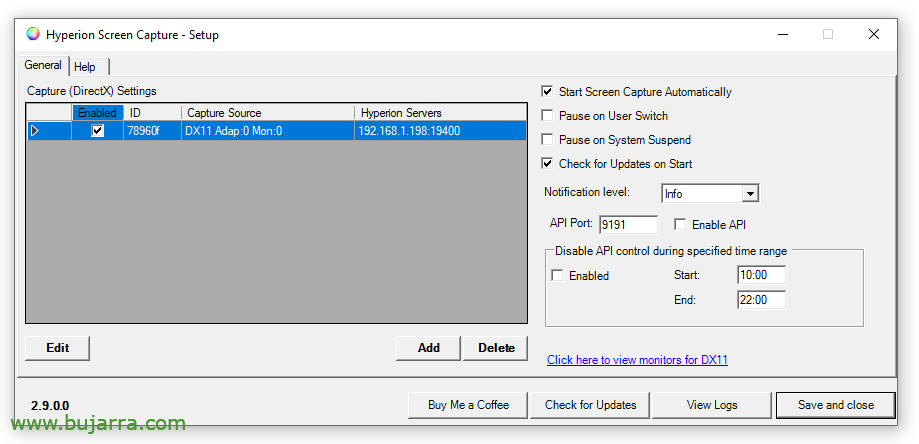Screen dimensions: 919x444
Task: Click Check for Updates button
Action: coord(590,405)
